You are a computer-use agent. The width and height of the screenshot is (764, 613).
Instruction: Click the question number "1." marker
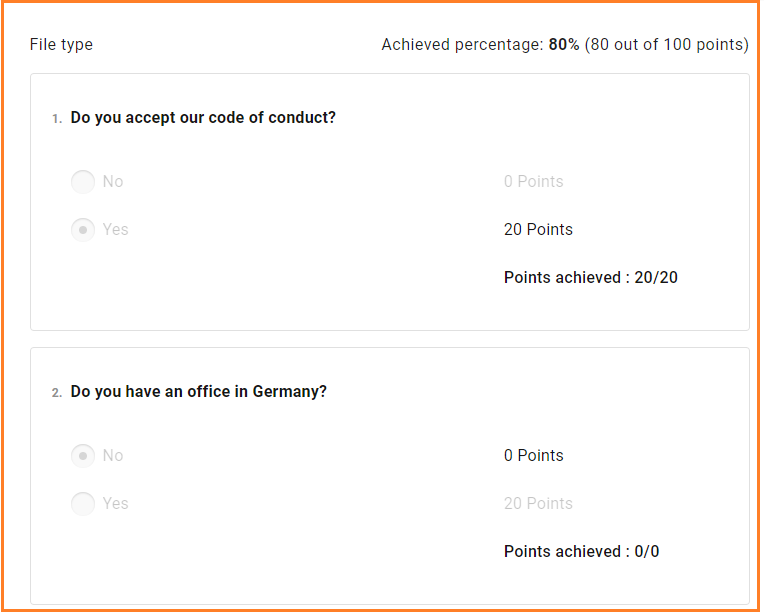point(57,119)
